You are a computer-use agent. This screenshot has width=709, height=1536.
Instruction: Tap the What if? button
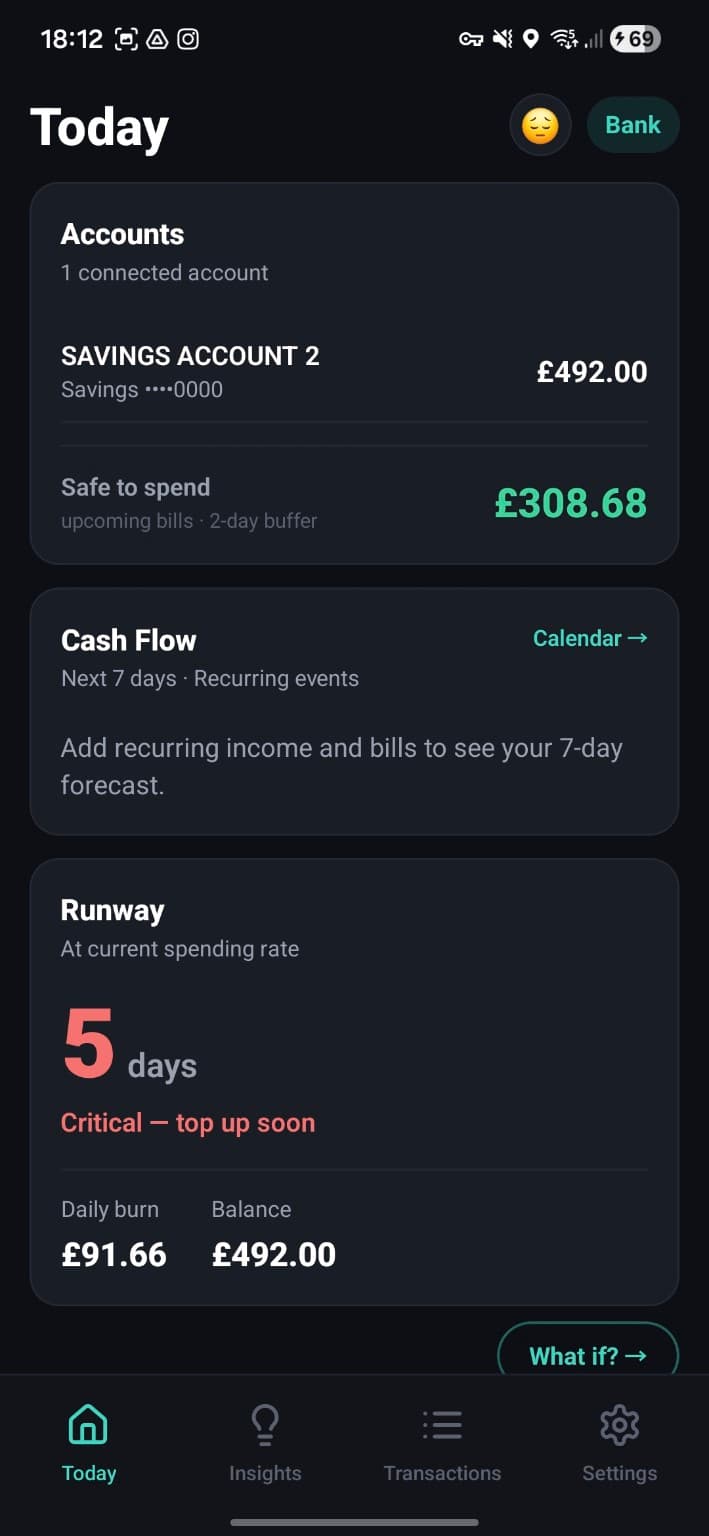pos(588,1355)
